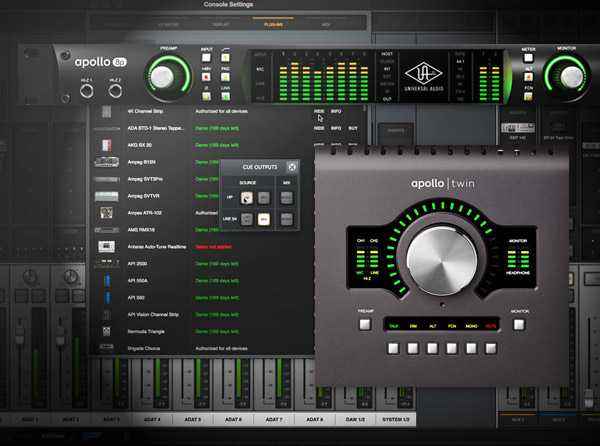600x446 pixels.
Task: Select the API 550A plug-in icon
Action: coord(108,280)
